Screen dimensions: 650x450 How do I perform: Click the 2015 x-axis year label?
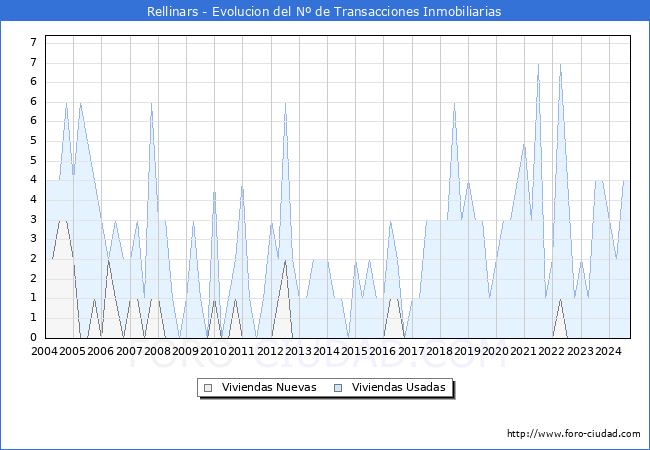354,351
